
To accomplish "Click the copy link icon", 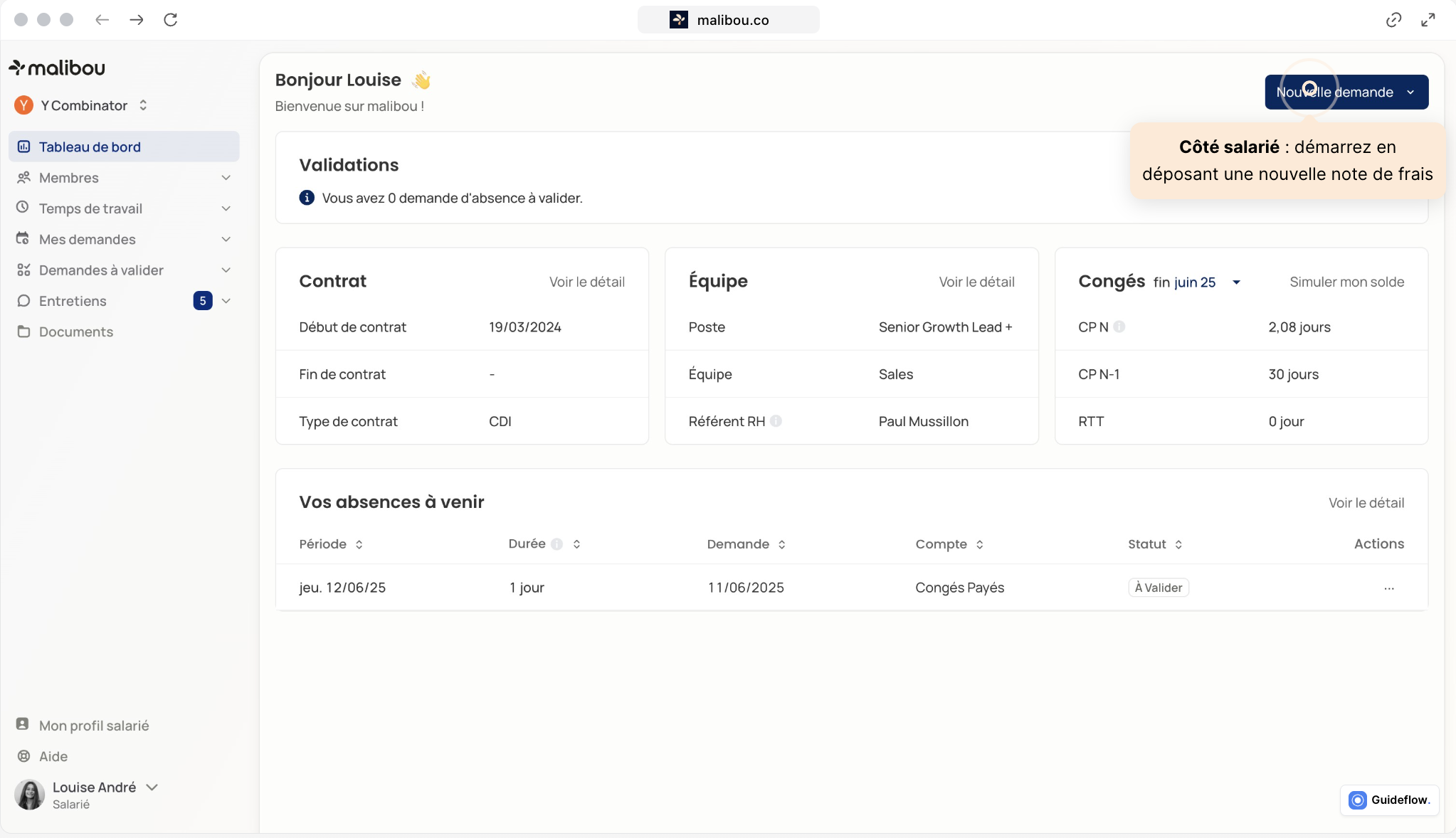I will [x=1393, y=20].
